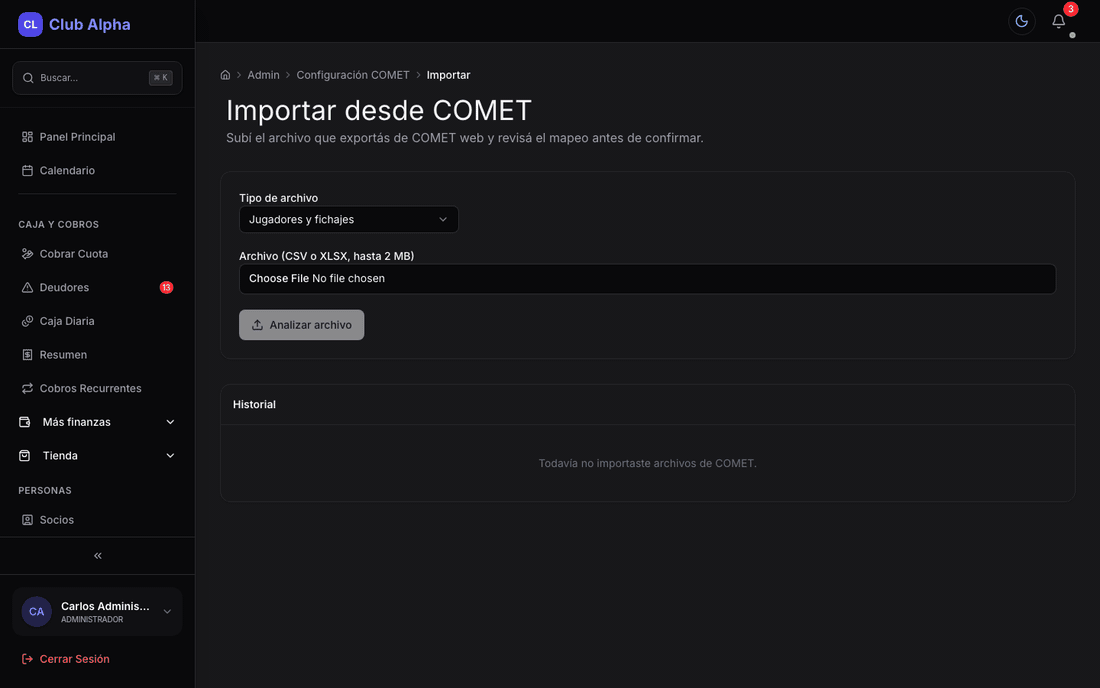Click the Importar desde COMET heading
The image size is (1100, 688).
click(x=379, y=110)
